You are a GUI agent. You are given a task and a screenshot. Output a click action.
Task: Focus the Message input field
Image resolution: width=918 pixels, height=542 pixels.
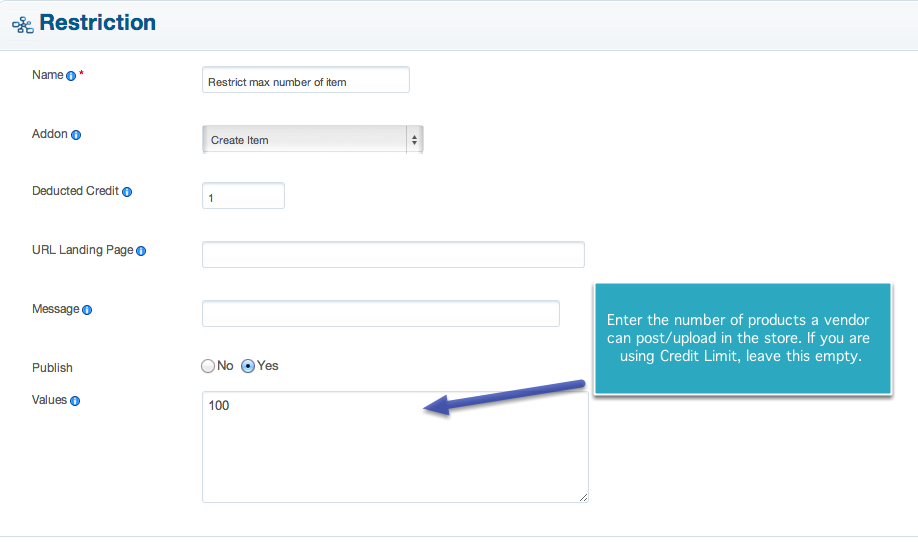[381, 314]
